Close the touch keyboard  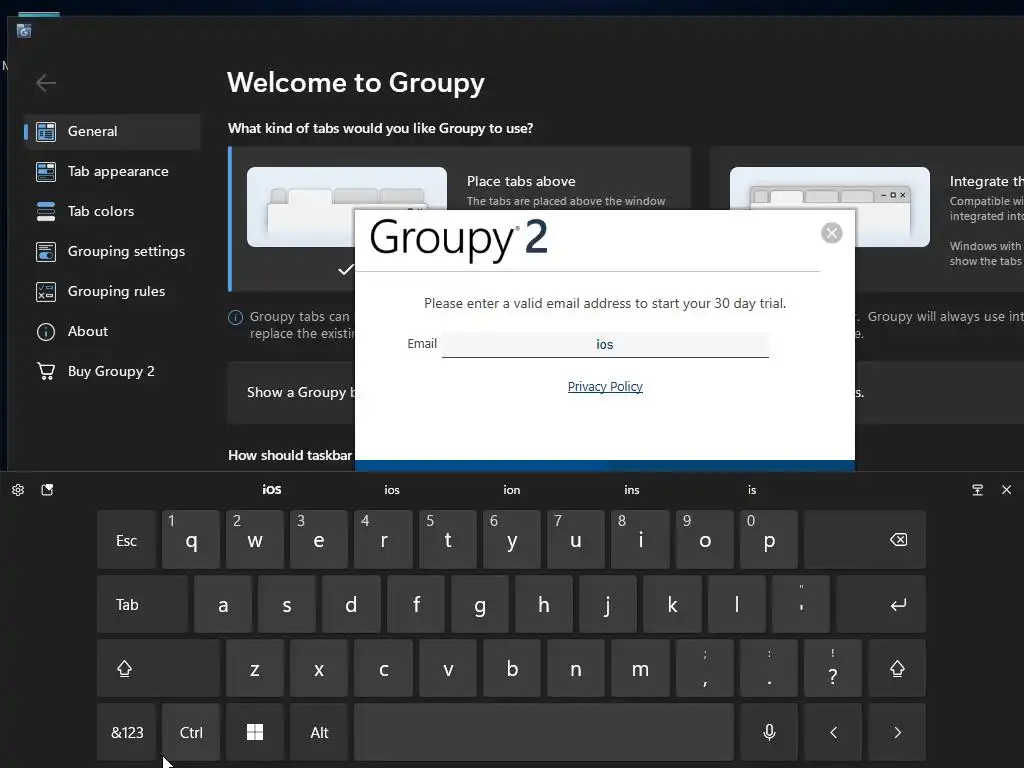(1006, 490)
